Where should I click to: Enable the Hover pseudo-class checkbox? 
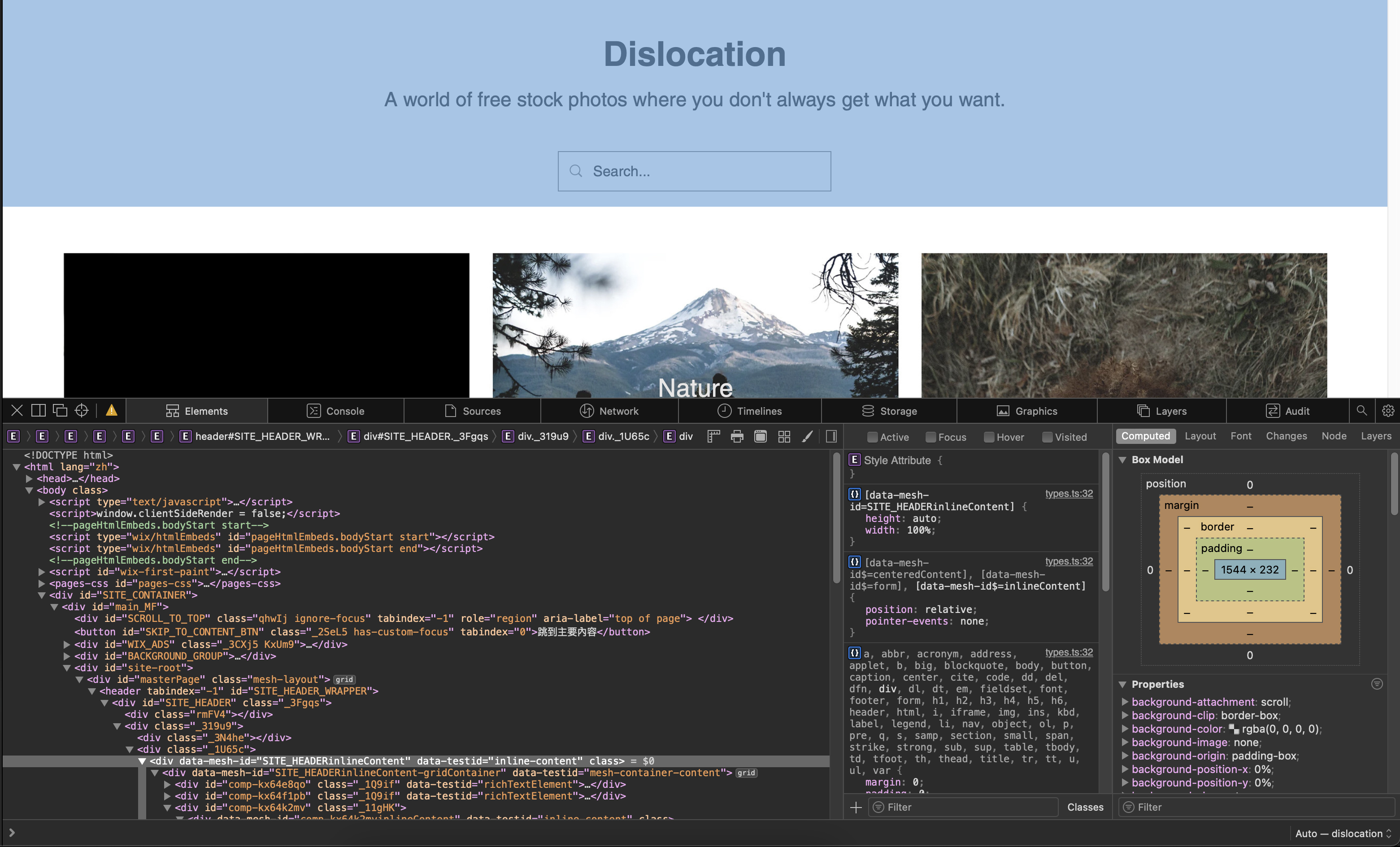989,438
